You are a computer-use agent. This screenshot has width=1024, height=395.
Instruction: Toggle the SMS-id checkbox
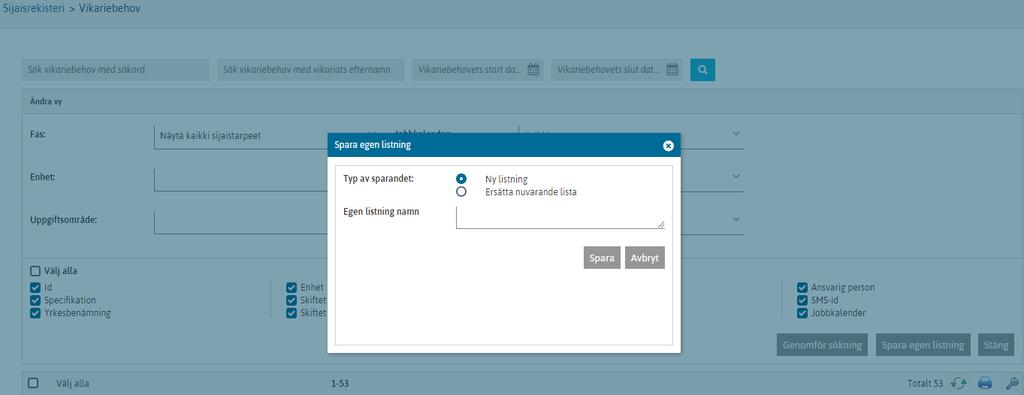click(x=803, y=300)
